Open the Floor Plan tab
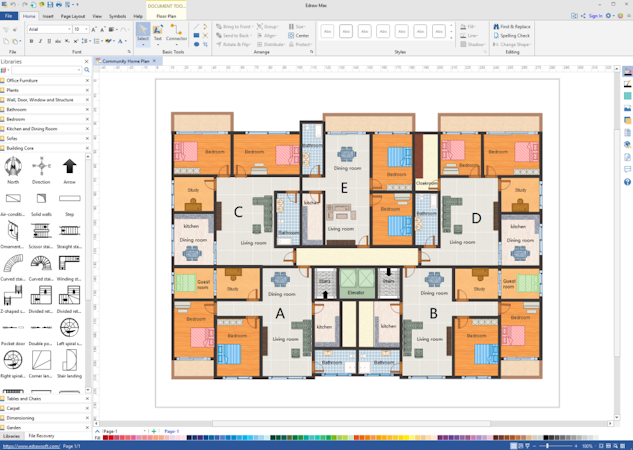Image resolution: width=633 pixels, height=450 pixels. (166, 16)
